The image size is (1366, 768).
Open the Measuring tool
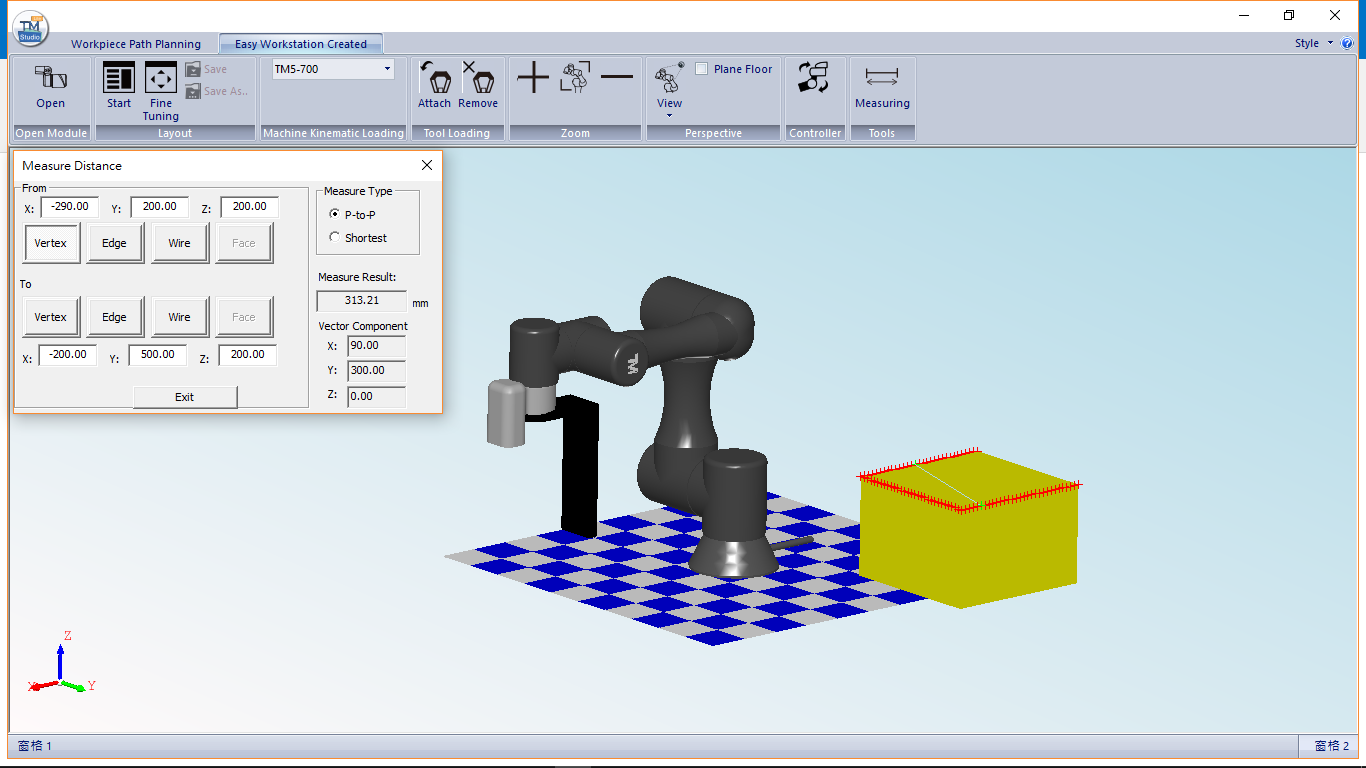point(882,87)
